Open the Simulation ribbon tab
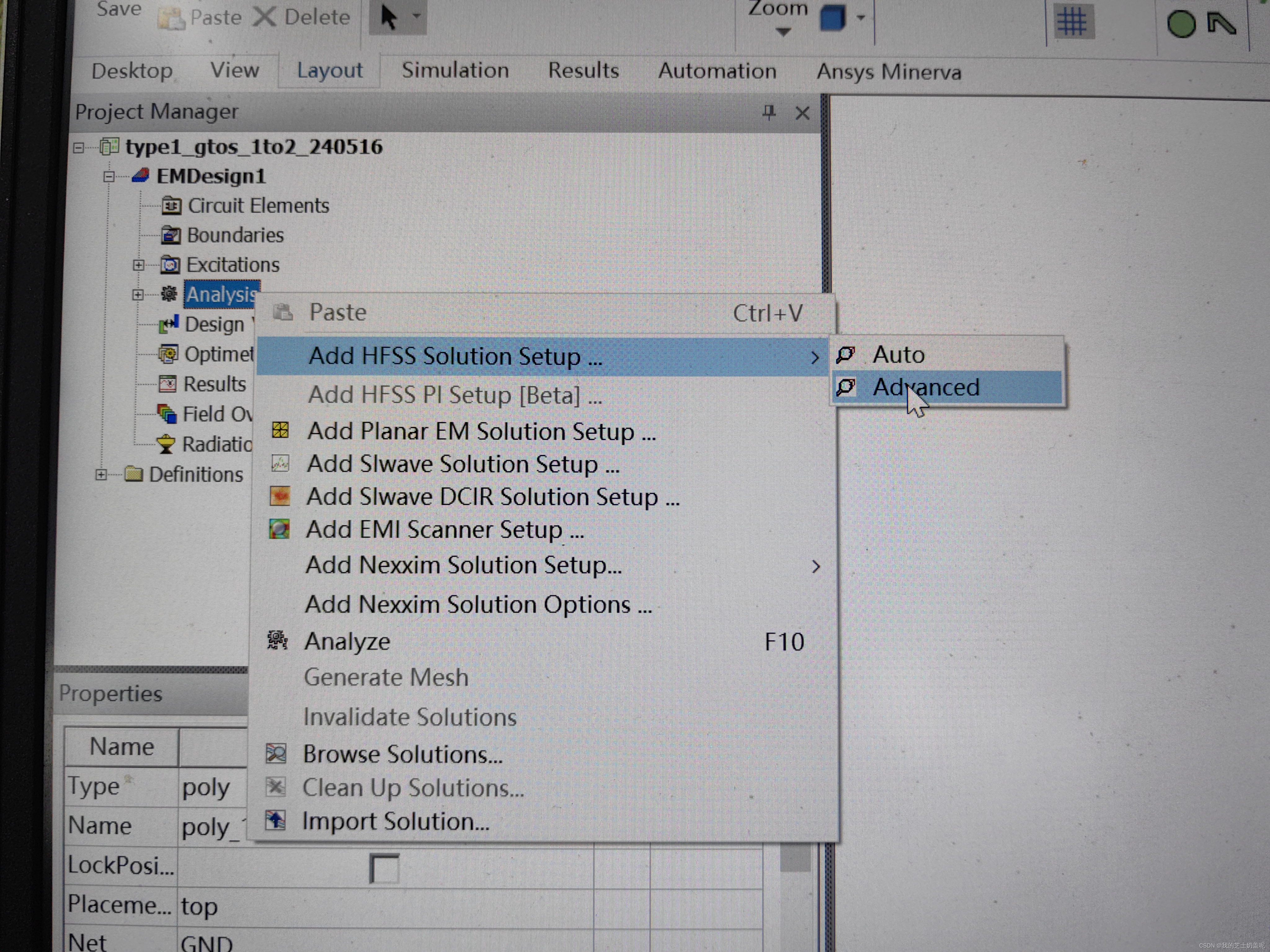Viewport: 1270px width, 952px height. [x=455, y=70]
